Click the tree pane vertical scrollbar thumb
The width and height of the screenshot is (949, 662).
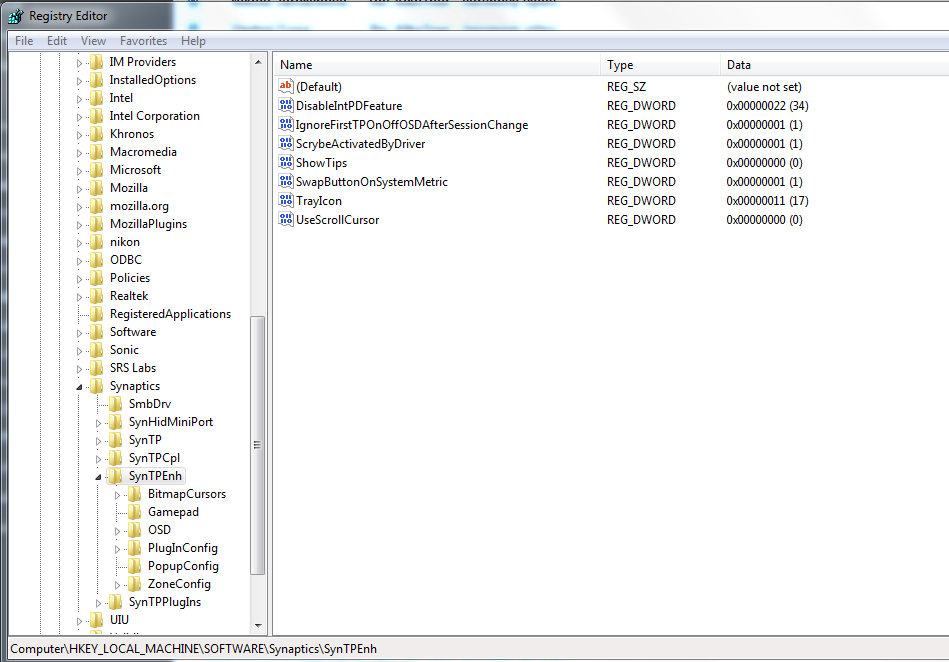258,445
